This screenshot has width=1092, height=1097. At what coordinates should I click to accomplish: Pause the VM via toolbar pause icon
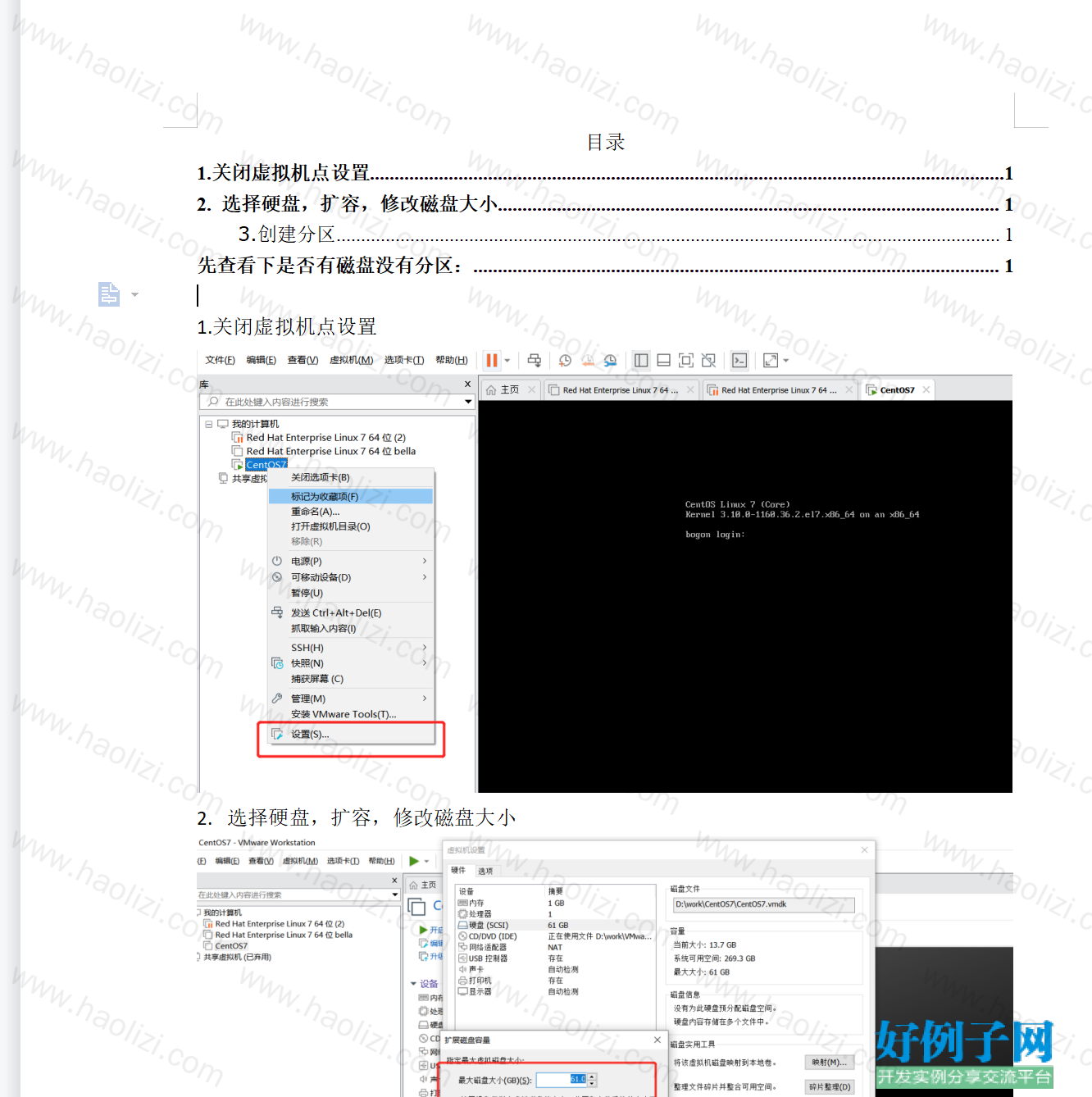[492, 360]
